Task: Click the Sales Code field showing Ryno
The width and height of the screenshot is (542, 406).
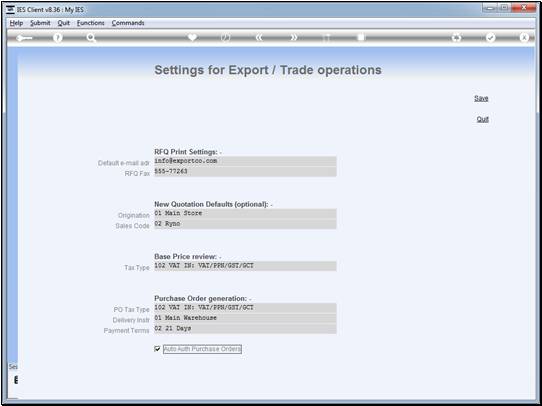Action: (245, 224)
